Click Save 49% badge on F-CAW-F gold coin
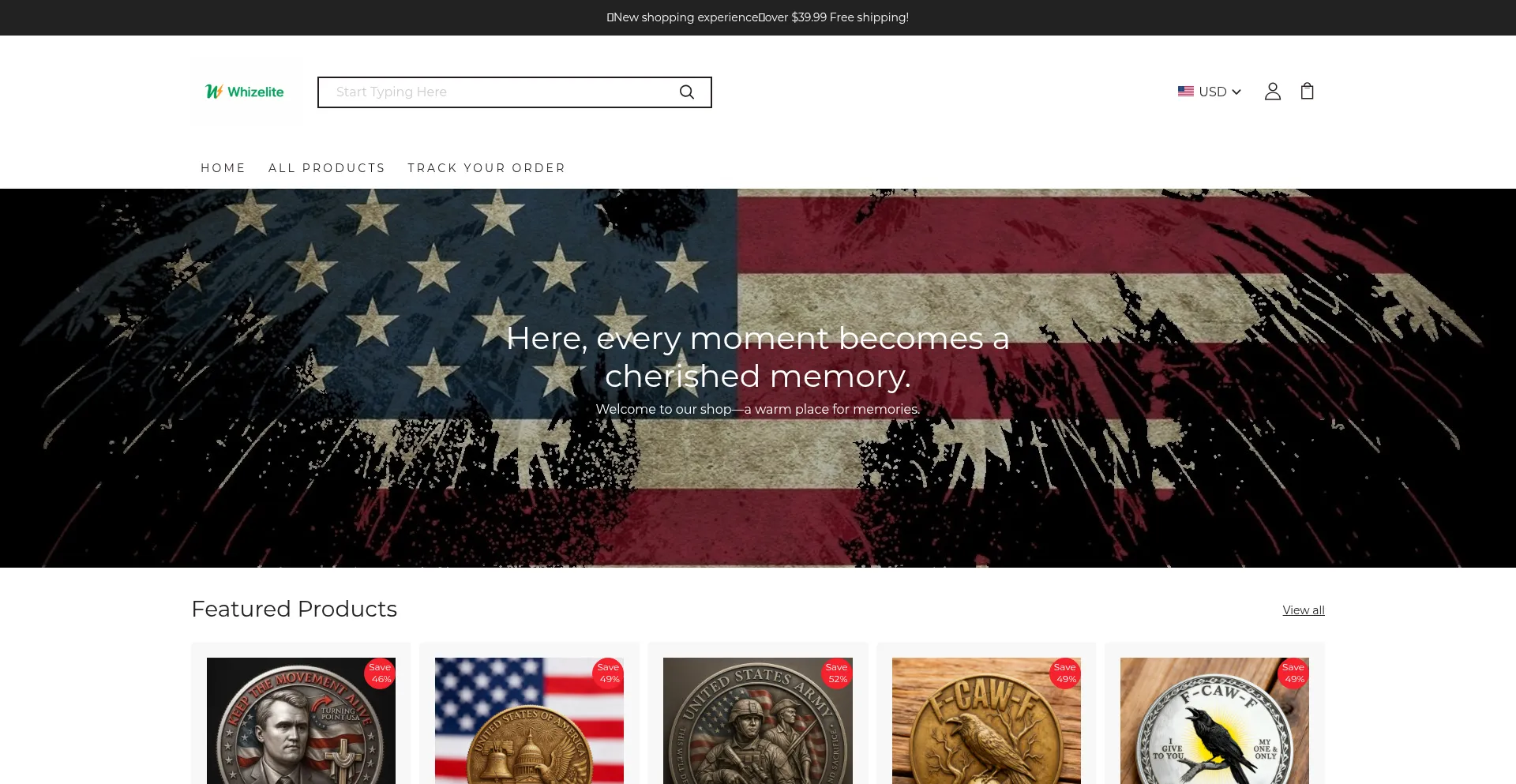 (x=1065, y=673)
